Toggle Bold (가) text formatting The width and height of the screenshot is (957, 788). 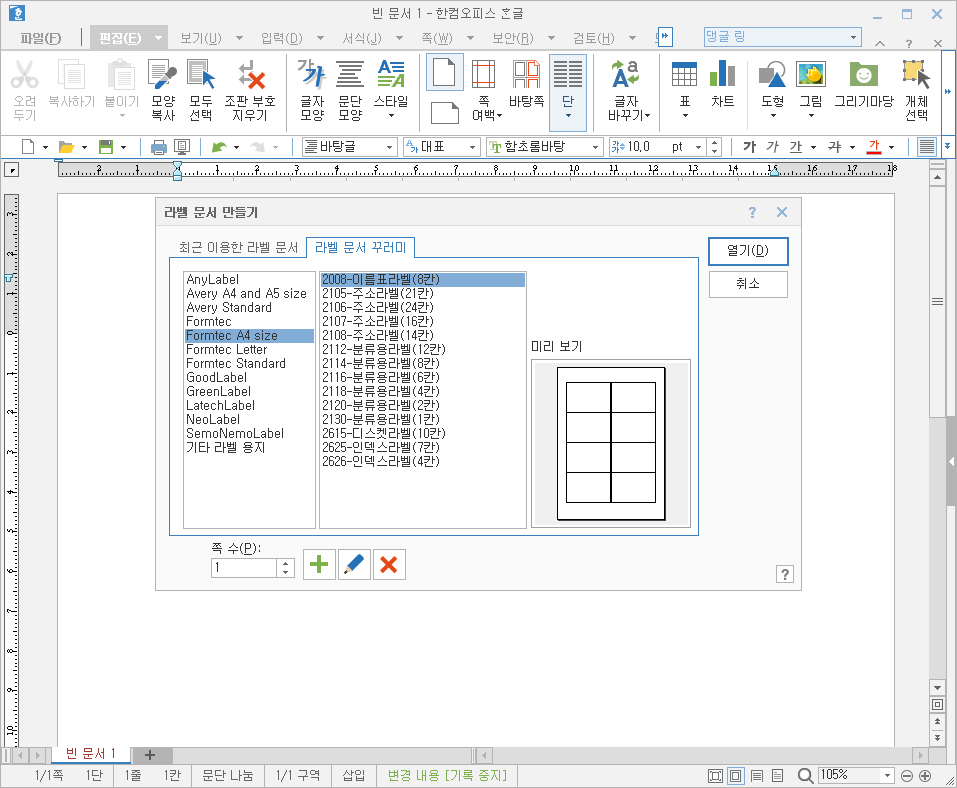pos(749,146)
